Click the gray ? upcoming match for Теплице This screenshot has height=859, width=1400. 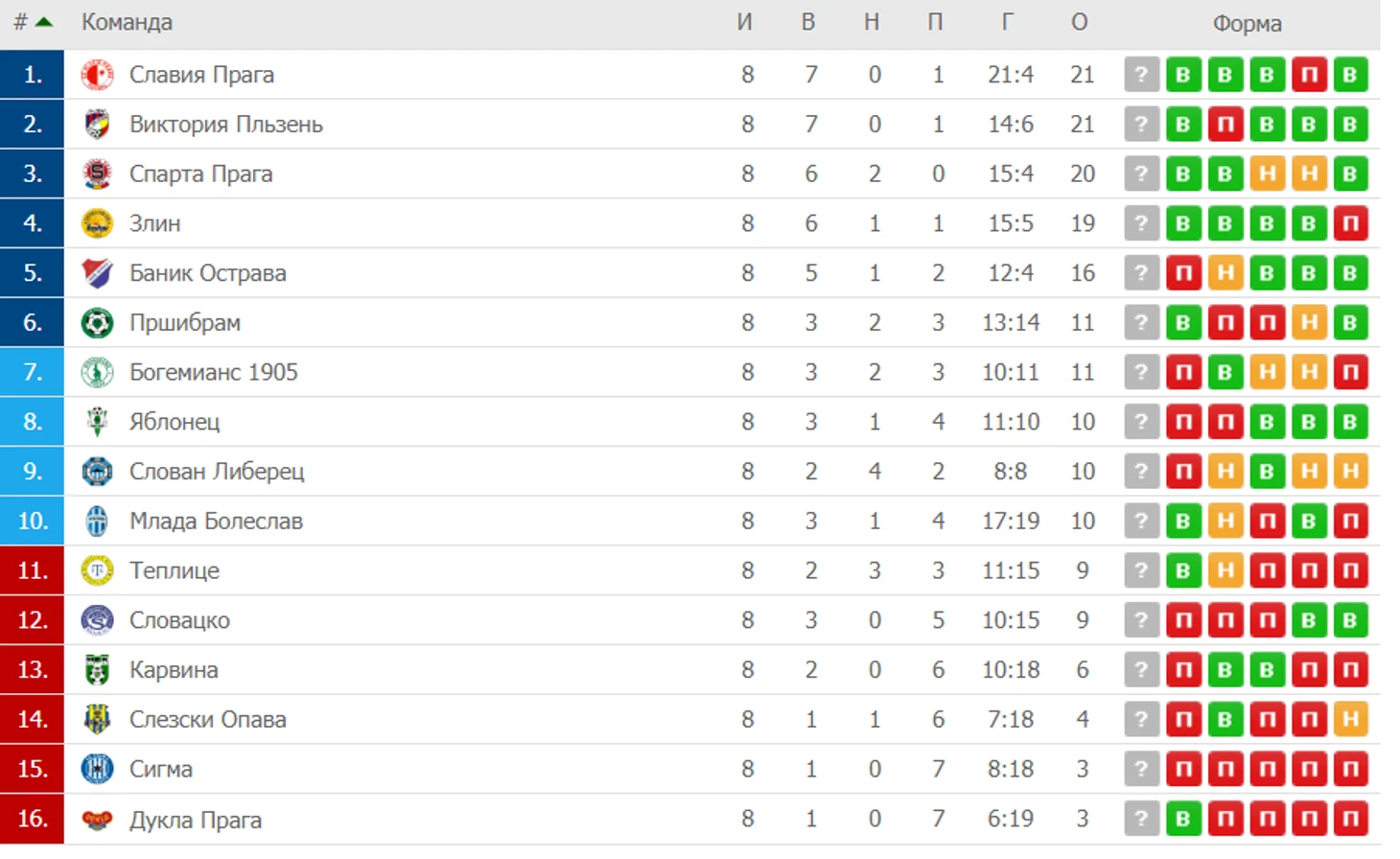1141,570
